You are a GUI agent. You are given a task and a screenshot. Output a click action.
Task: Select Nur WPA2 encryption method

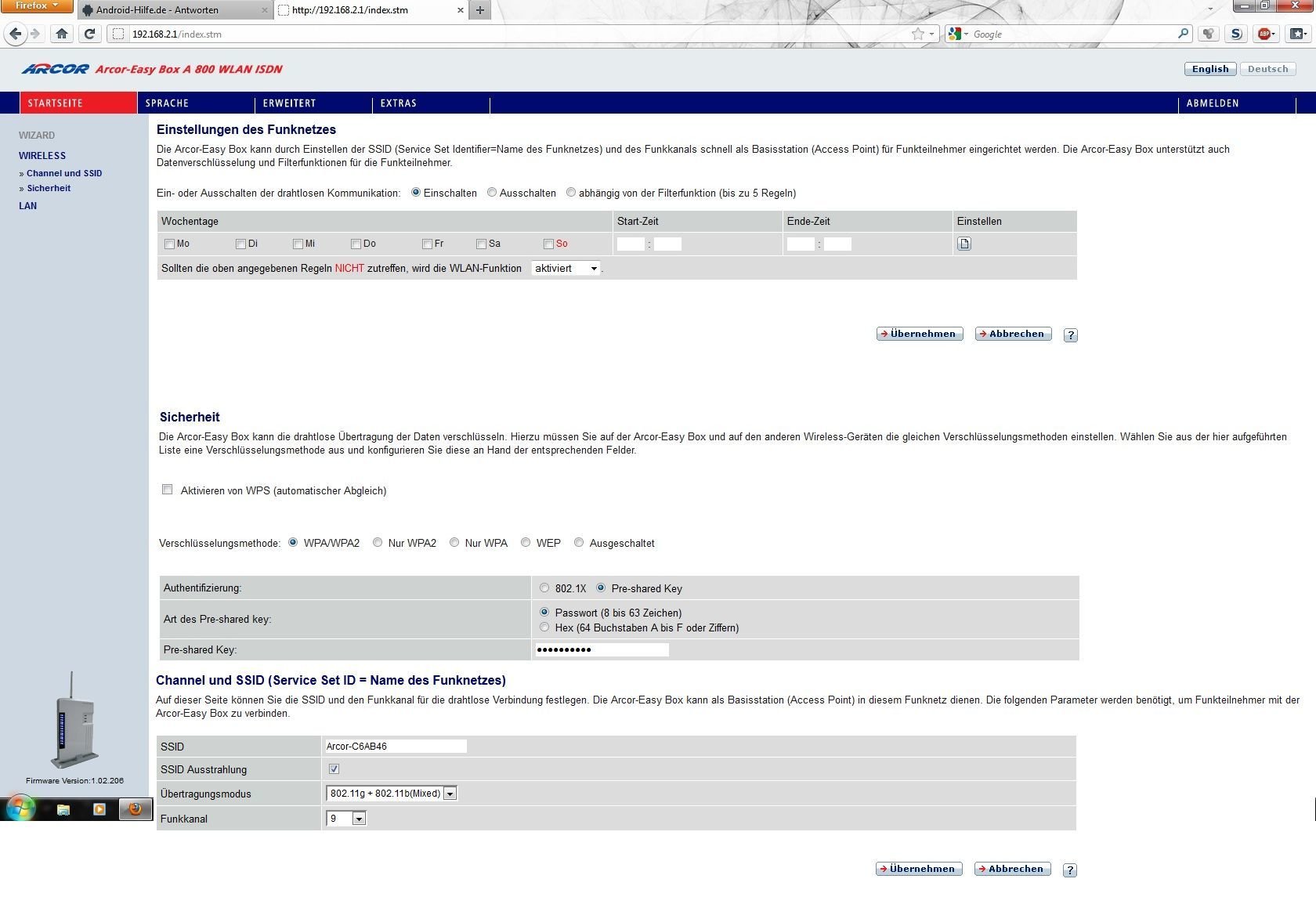tap(378, 542)
